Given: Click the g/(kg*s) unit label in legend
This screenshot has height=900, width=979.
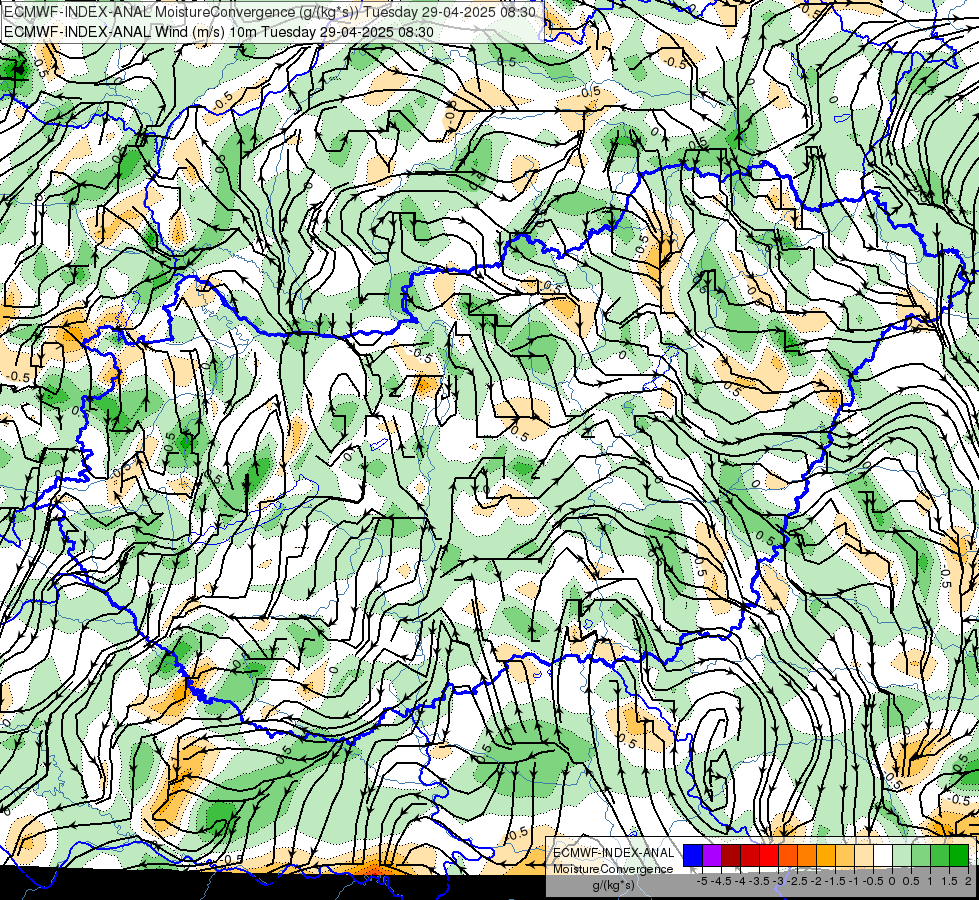Looking at the screenshot, I should (x=614, y=886).
